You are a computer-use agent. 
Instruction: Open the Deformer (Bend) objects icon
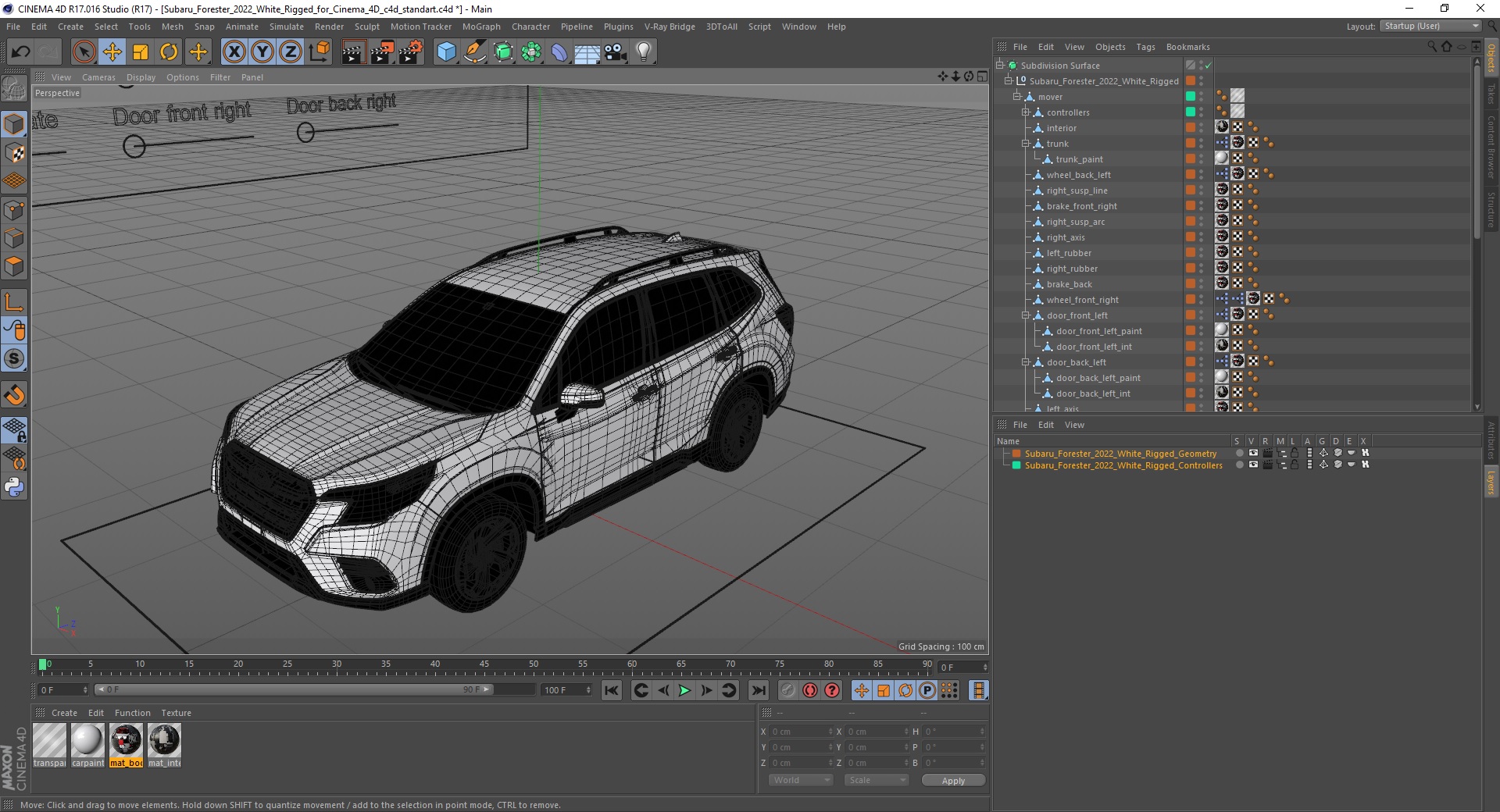tap(559, 52)
